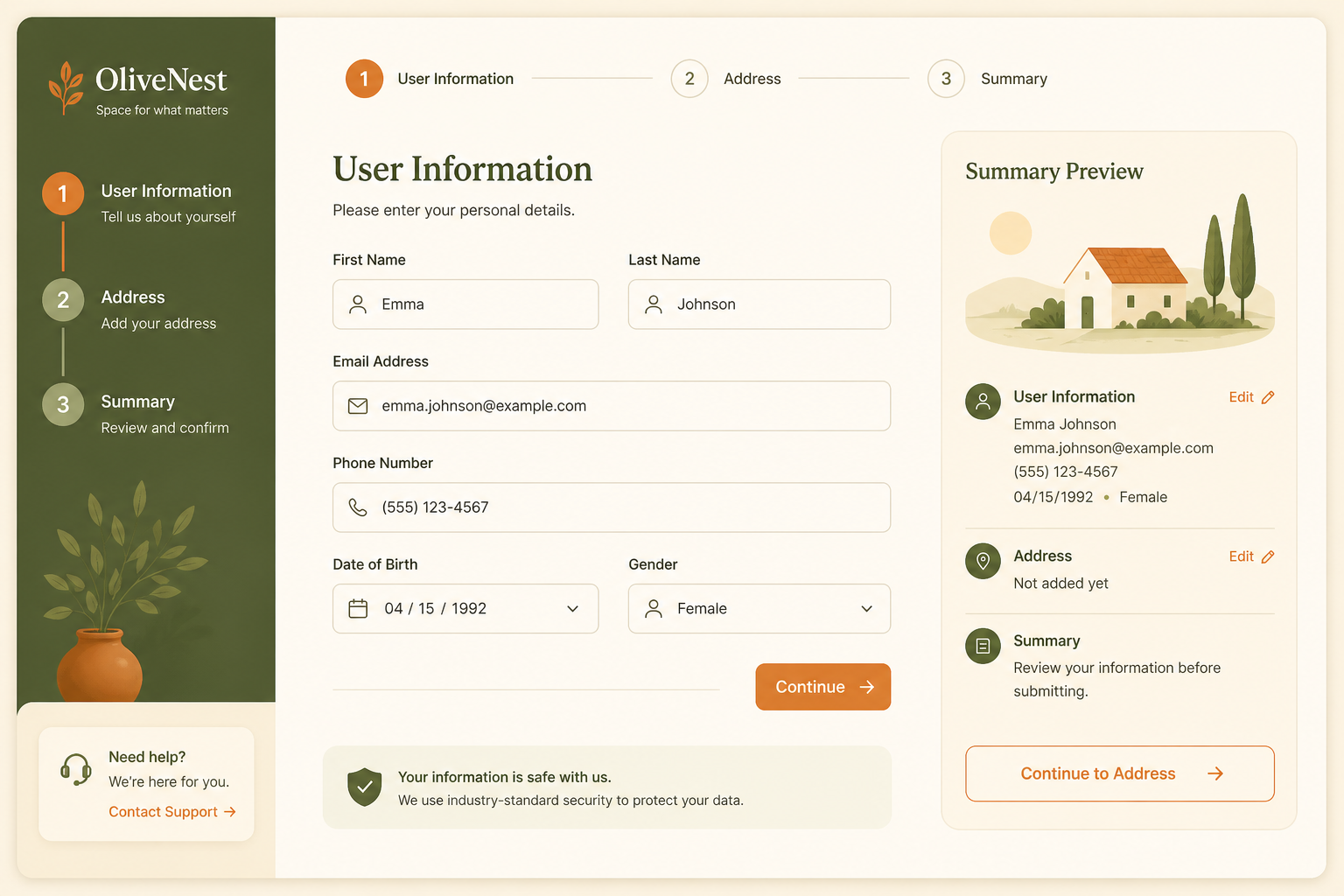
Task: Expand the Date of Birth chevron
Action: tap(572, 609)
